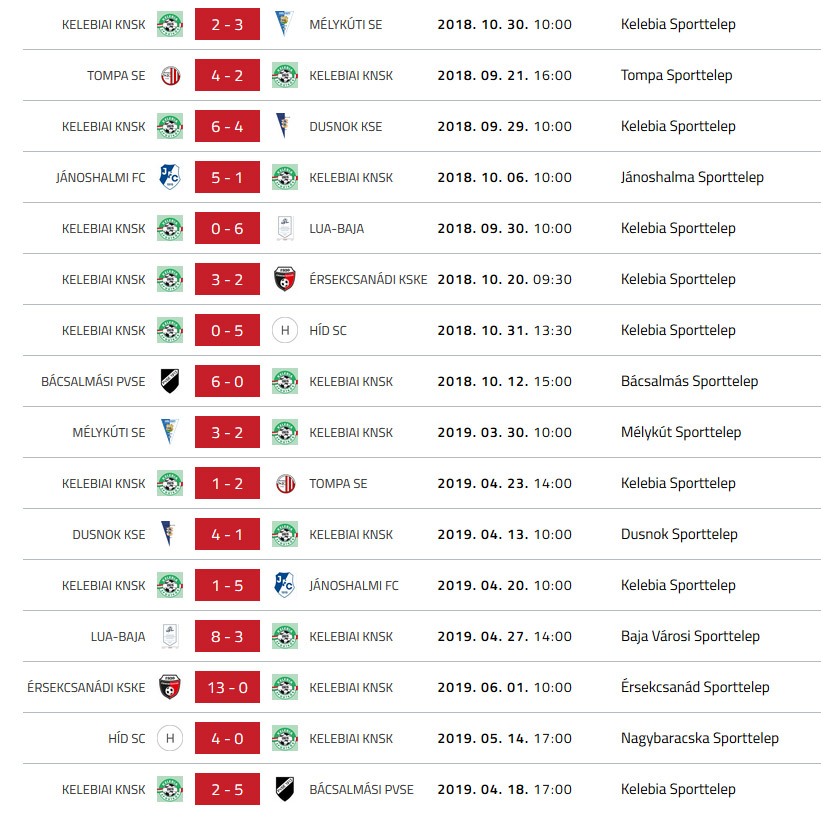
Task: Click the Bácsalmási PVSE black shield beside the 6 - 0 score
Action: click(x=170, y=381)
